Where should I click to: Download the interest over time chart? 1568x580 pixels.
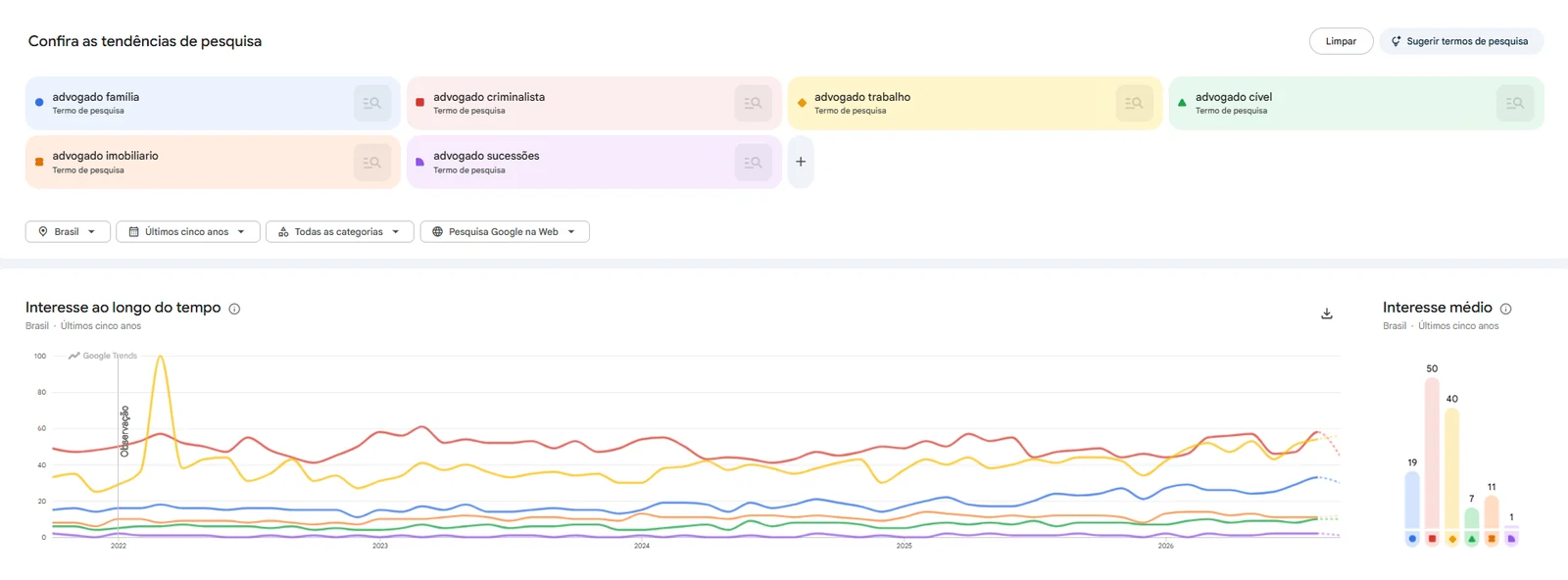coord(1327,314)
